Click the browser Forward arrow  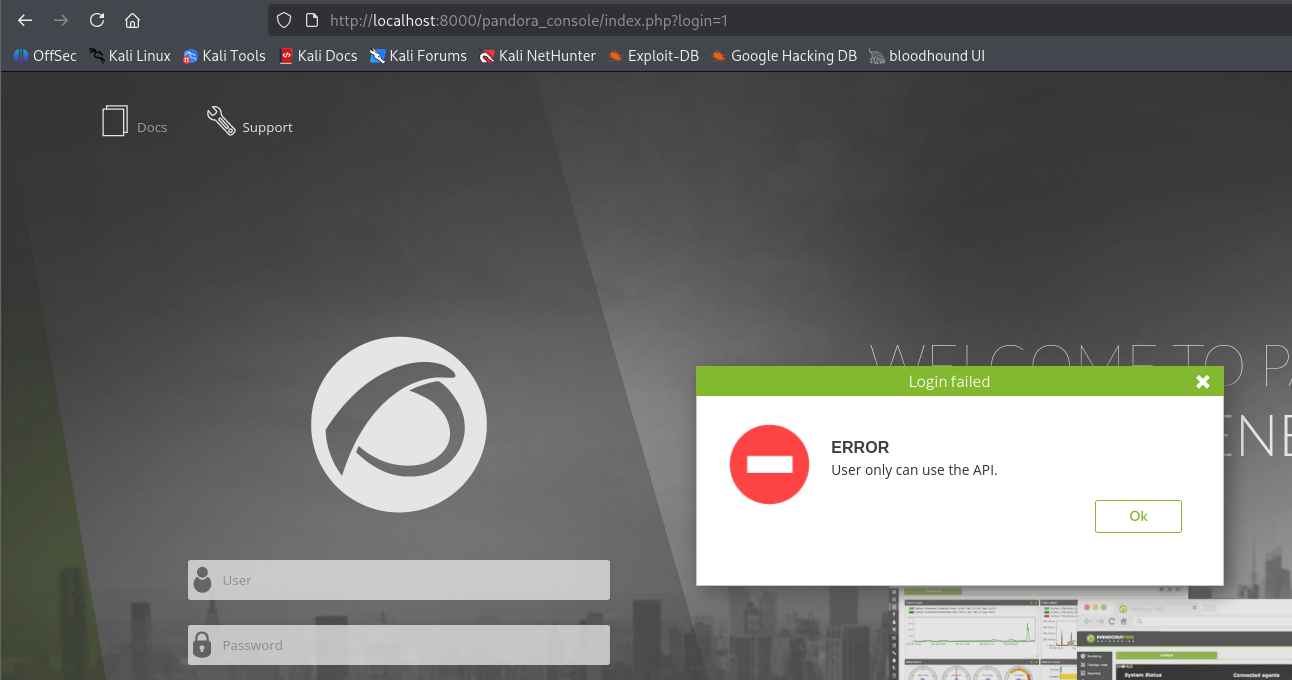click(61, 20)
